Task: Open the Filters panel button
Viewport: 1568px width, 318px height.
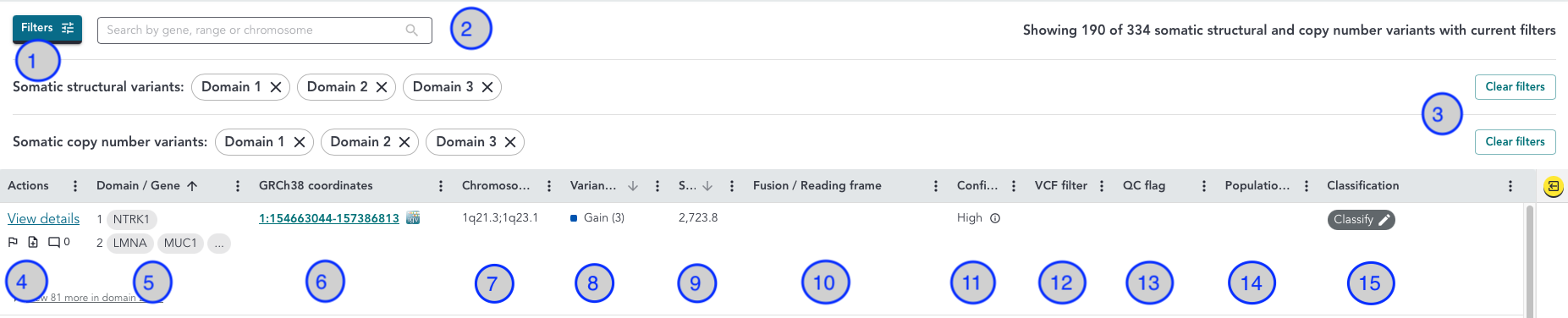Action: coord(47,28)
